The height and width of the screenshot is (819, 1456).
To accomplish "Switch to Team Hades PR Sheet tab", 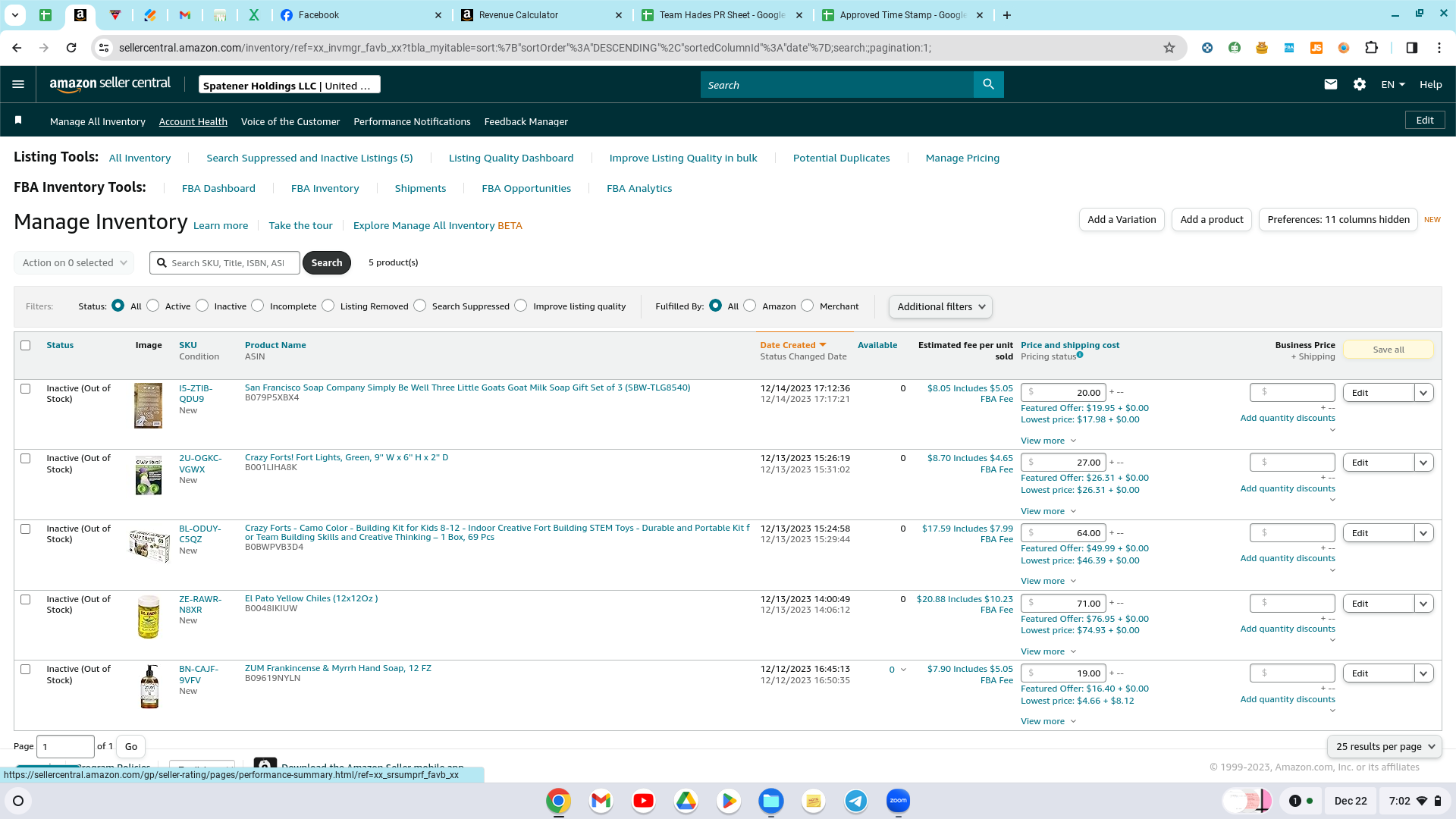I will (x=722, y=15).
